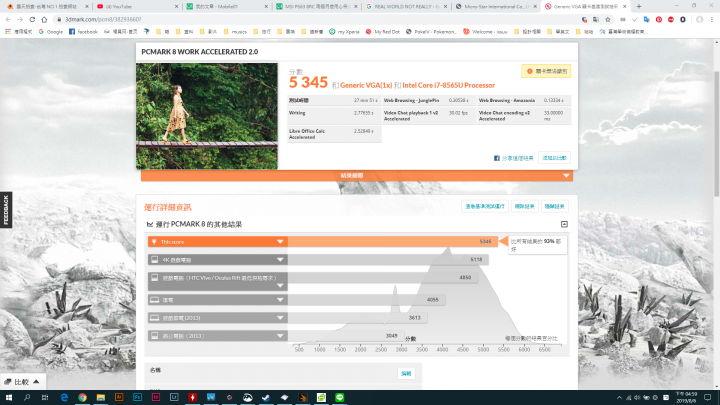Open the FEEDBACK side tab
Viewport: 720px width, 405px height.
(6, 210)
